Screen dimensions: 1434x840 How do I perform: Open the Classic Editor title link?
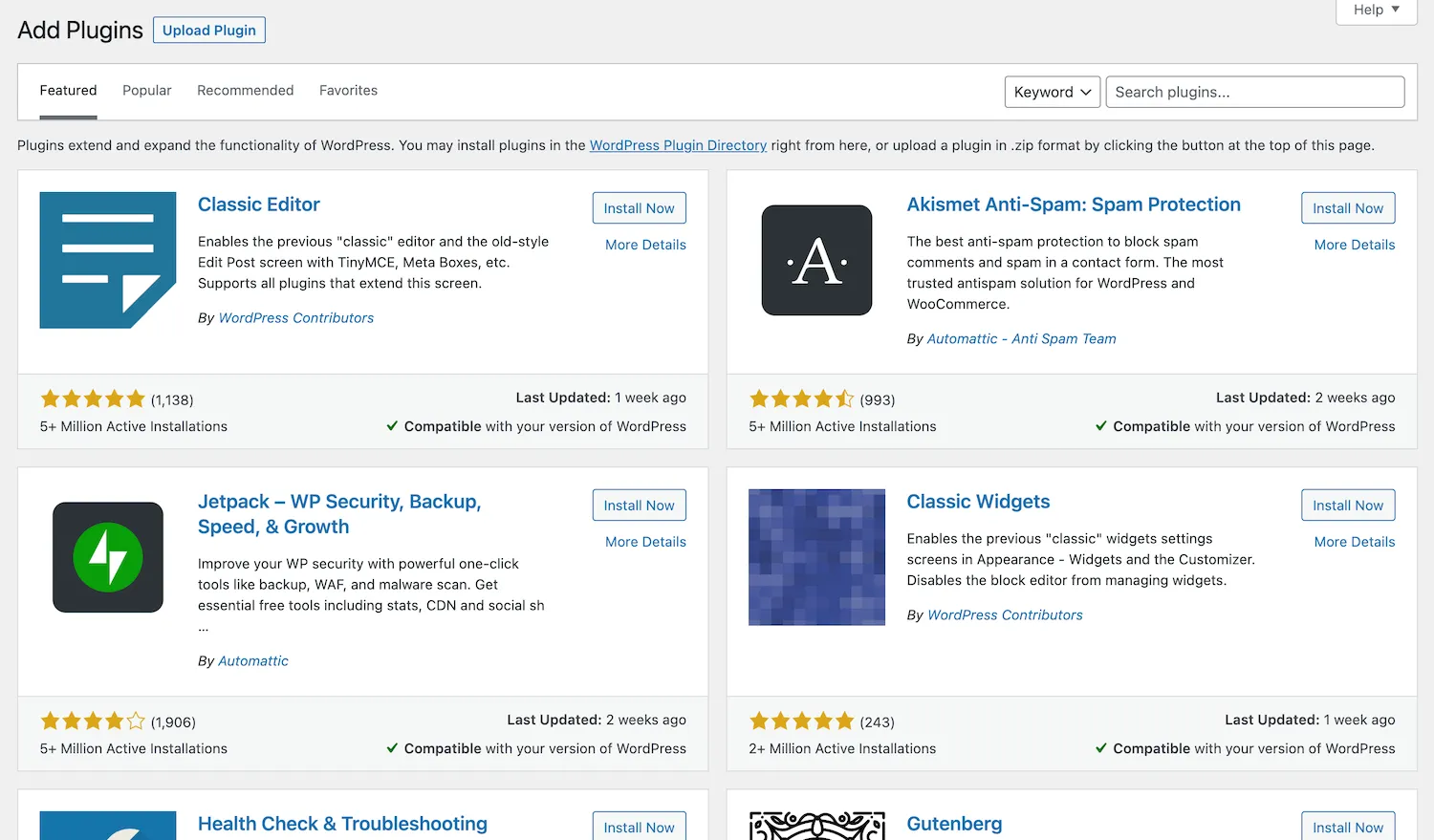click(x=259, y=205)
